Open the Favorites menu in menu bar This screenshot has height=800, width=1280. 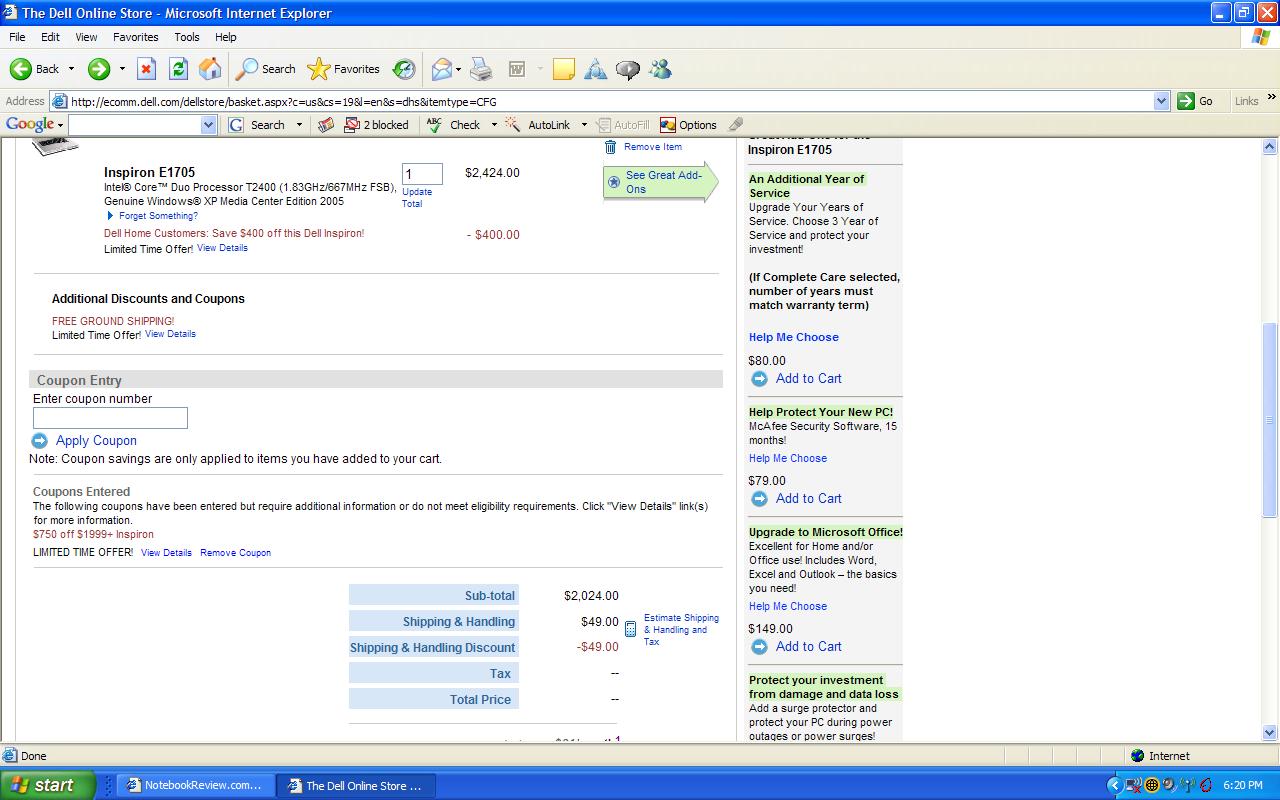pyautogui.click(x=136, y=37)
